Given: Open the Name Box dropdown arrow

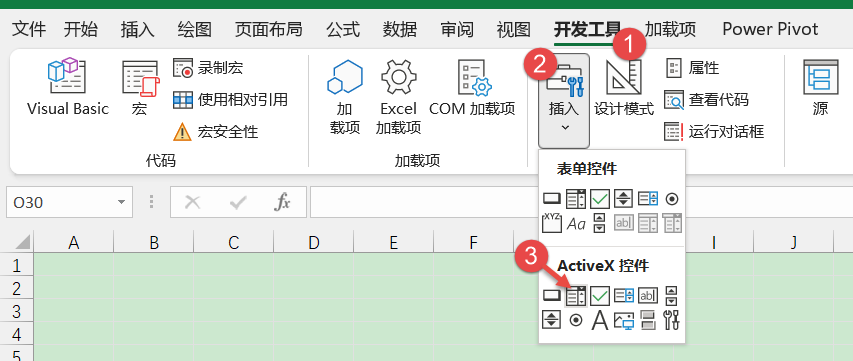Looking at the screenshot, I should pos(121,203).
